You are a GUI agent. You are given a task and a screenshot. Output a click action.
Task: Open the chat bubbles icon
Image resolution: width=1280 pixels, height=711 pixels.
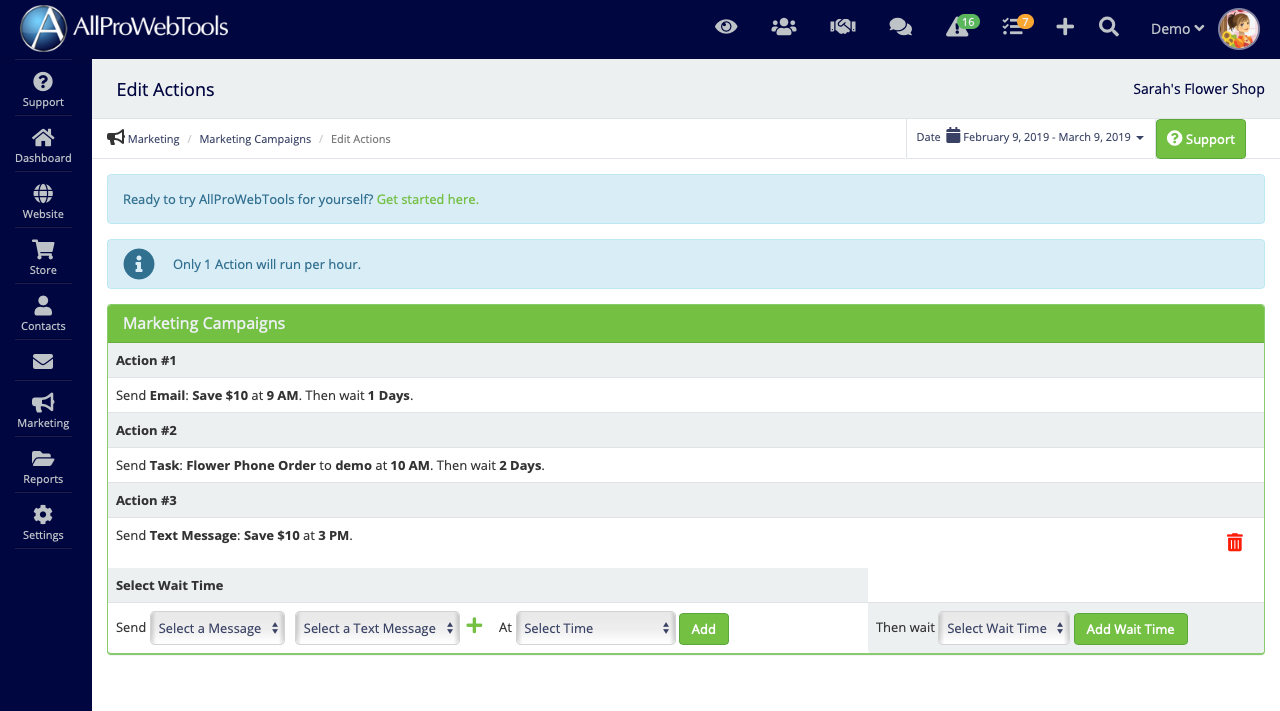900,27
